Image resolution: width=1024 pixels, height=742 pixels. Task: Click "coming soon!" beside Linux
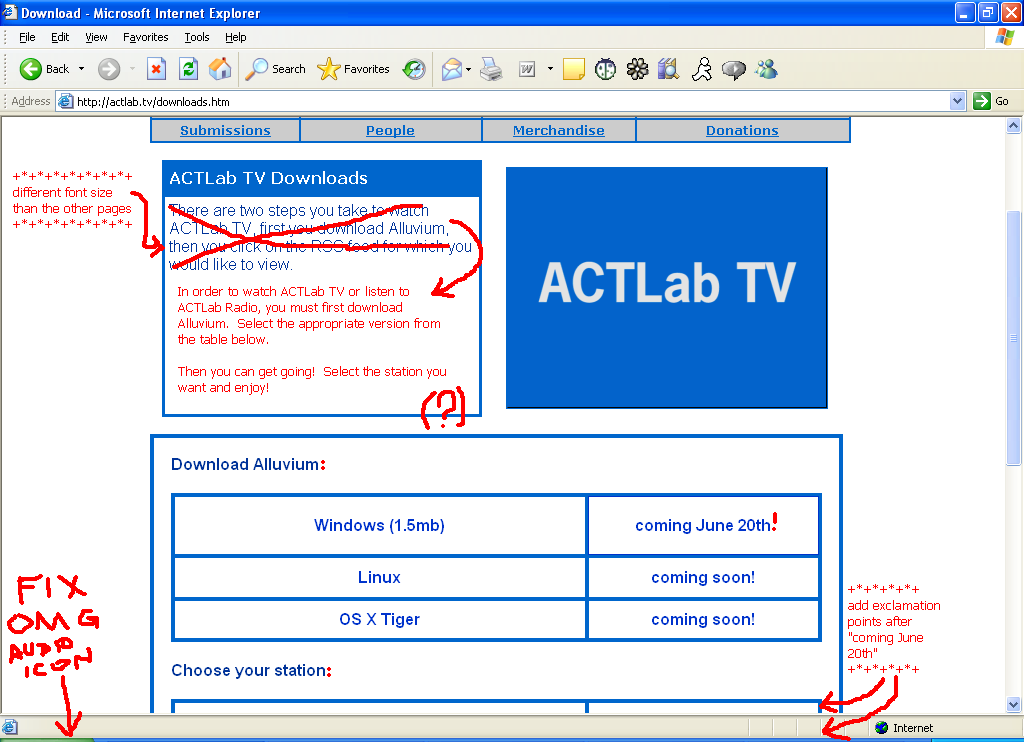click(703, 577)
